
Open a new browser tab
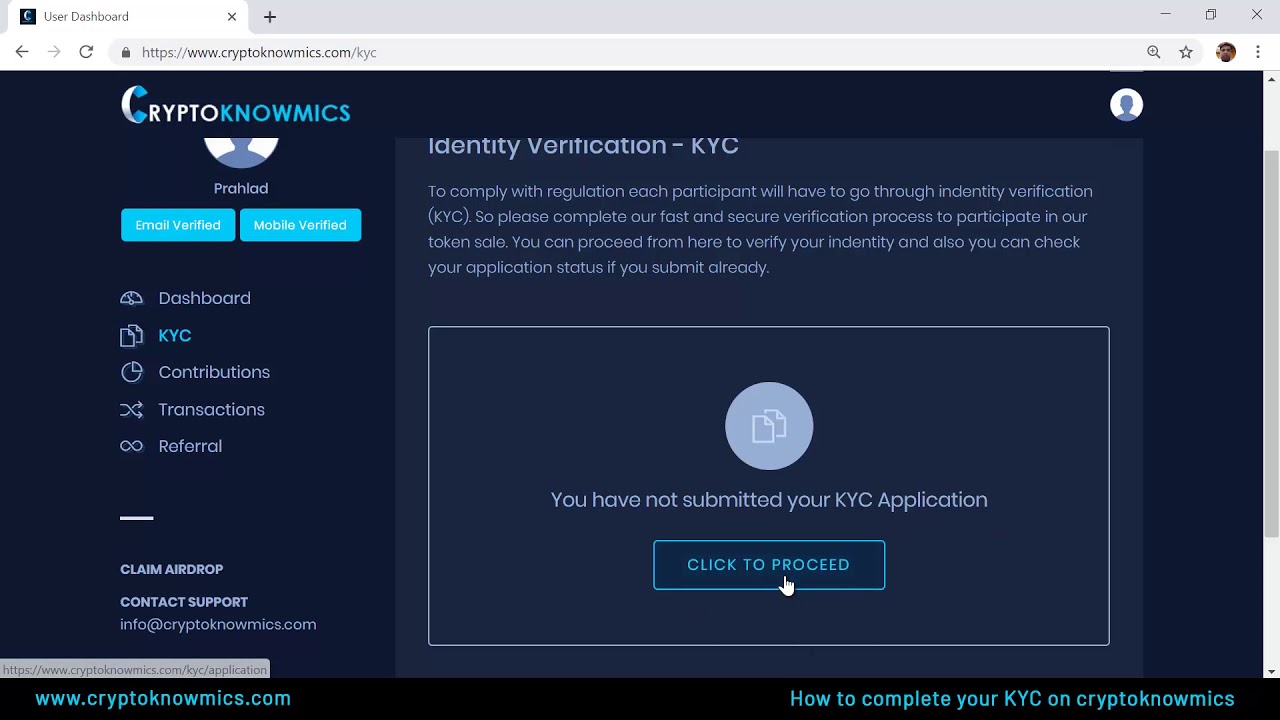[x=270, y=17]
